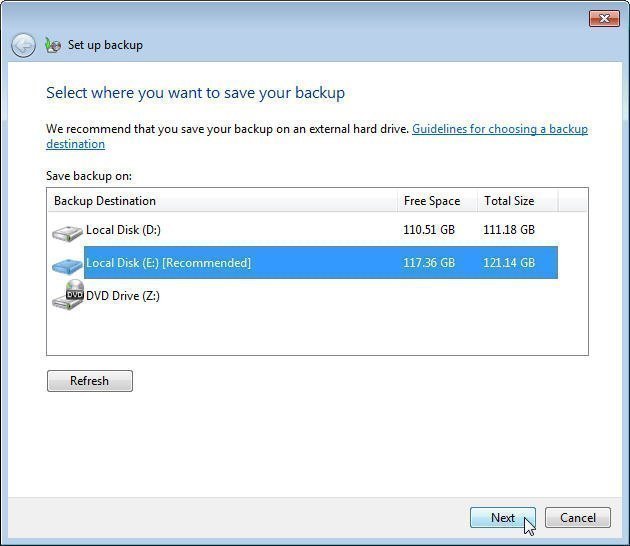Click the Set up backup wizard icon
This screenshot has height=546, width=630.
coord(53,45)
